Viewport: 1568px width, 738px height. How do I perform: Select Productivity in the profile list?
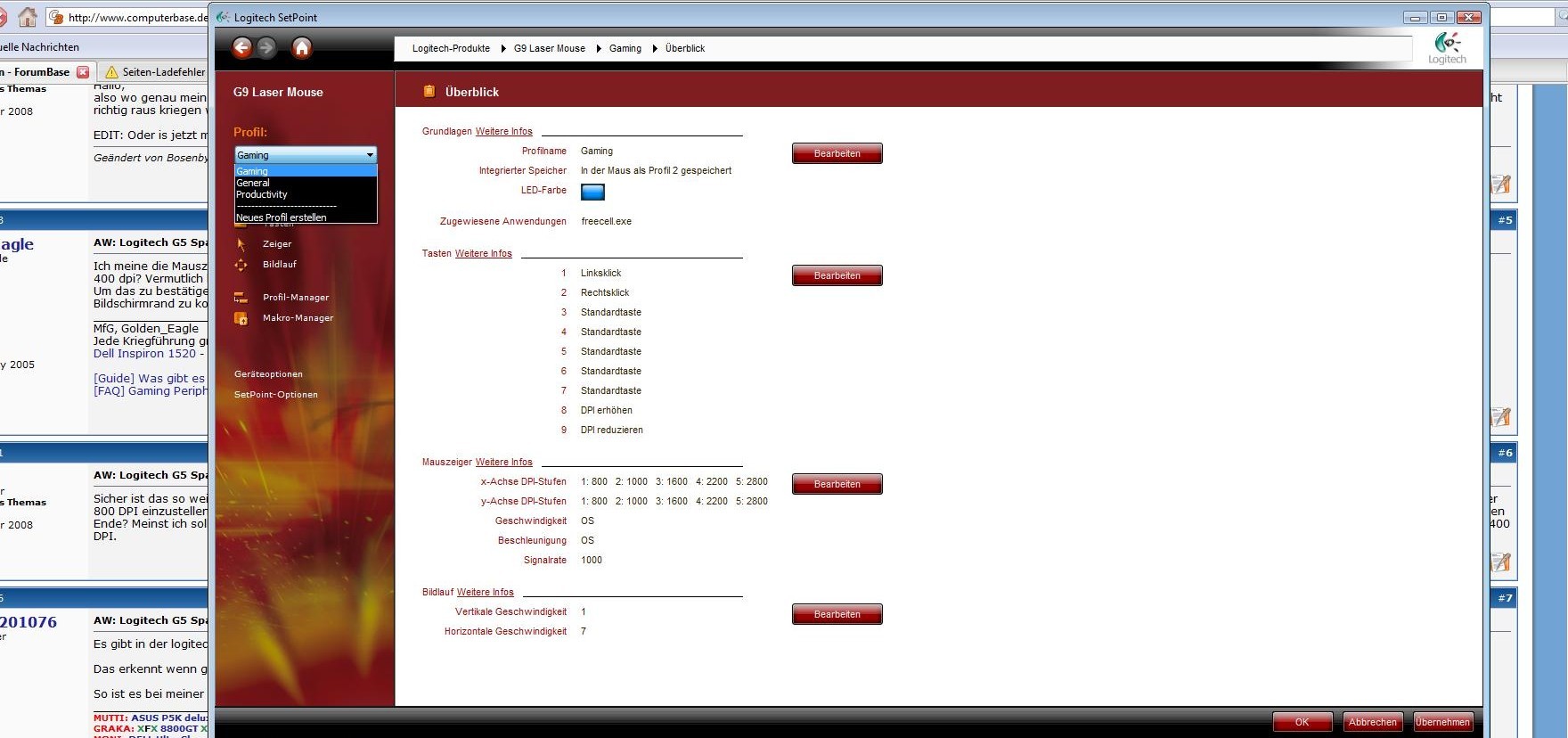306,194
